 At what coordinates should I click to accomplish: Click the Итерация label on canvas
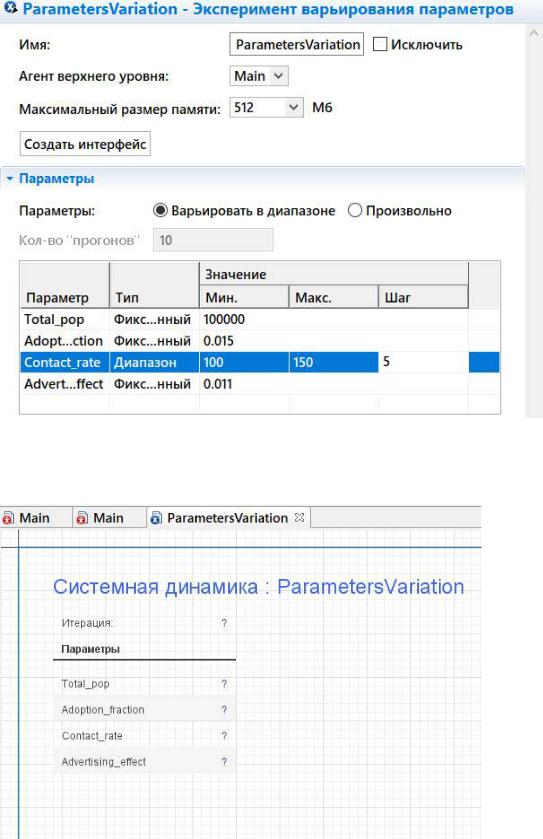click(x=87, y=623)
